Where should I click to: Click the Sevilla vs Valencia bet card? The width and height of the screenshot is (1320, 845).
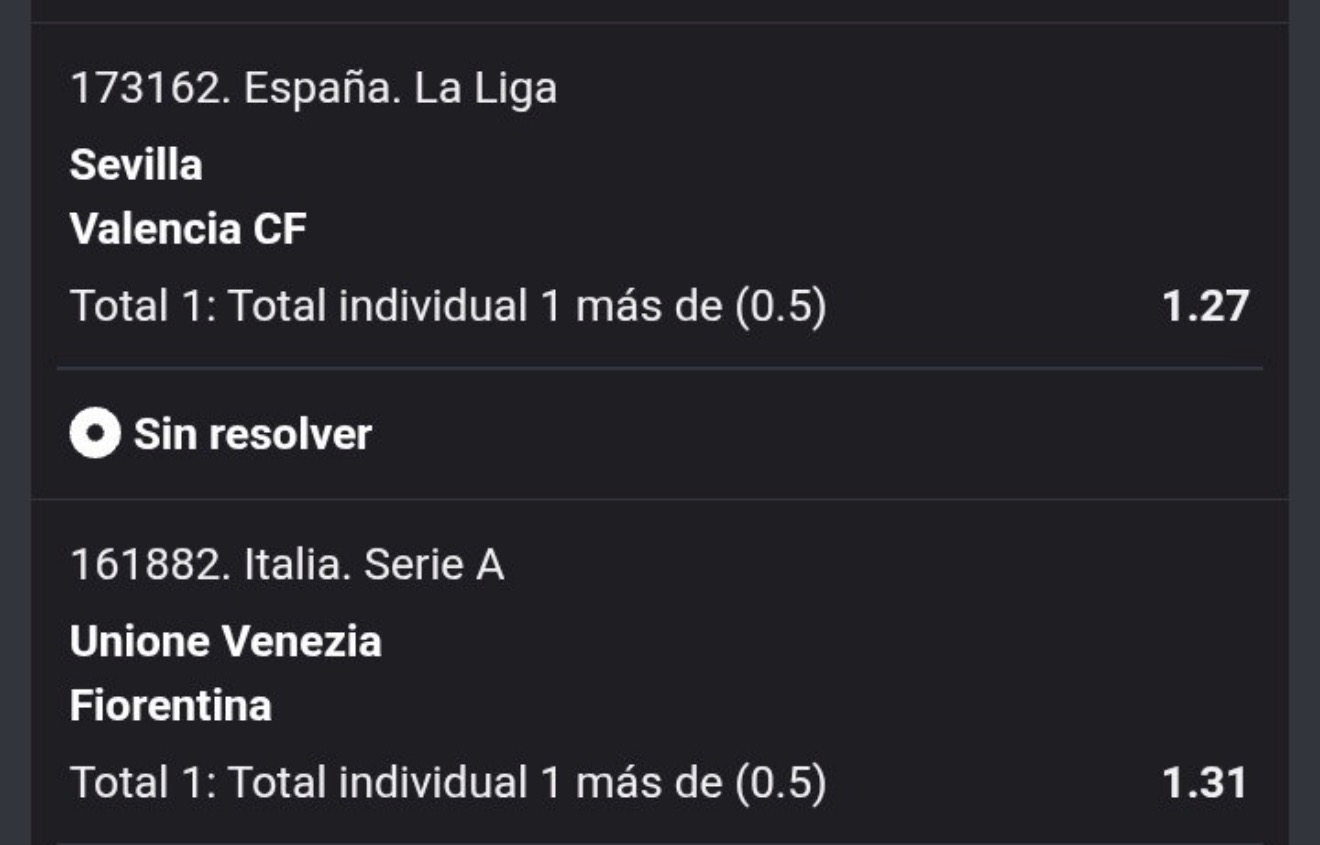coord(660,261)
